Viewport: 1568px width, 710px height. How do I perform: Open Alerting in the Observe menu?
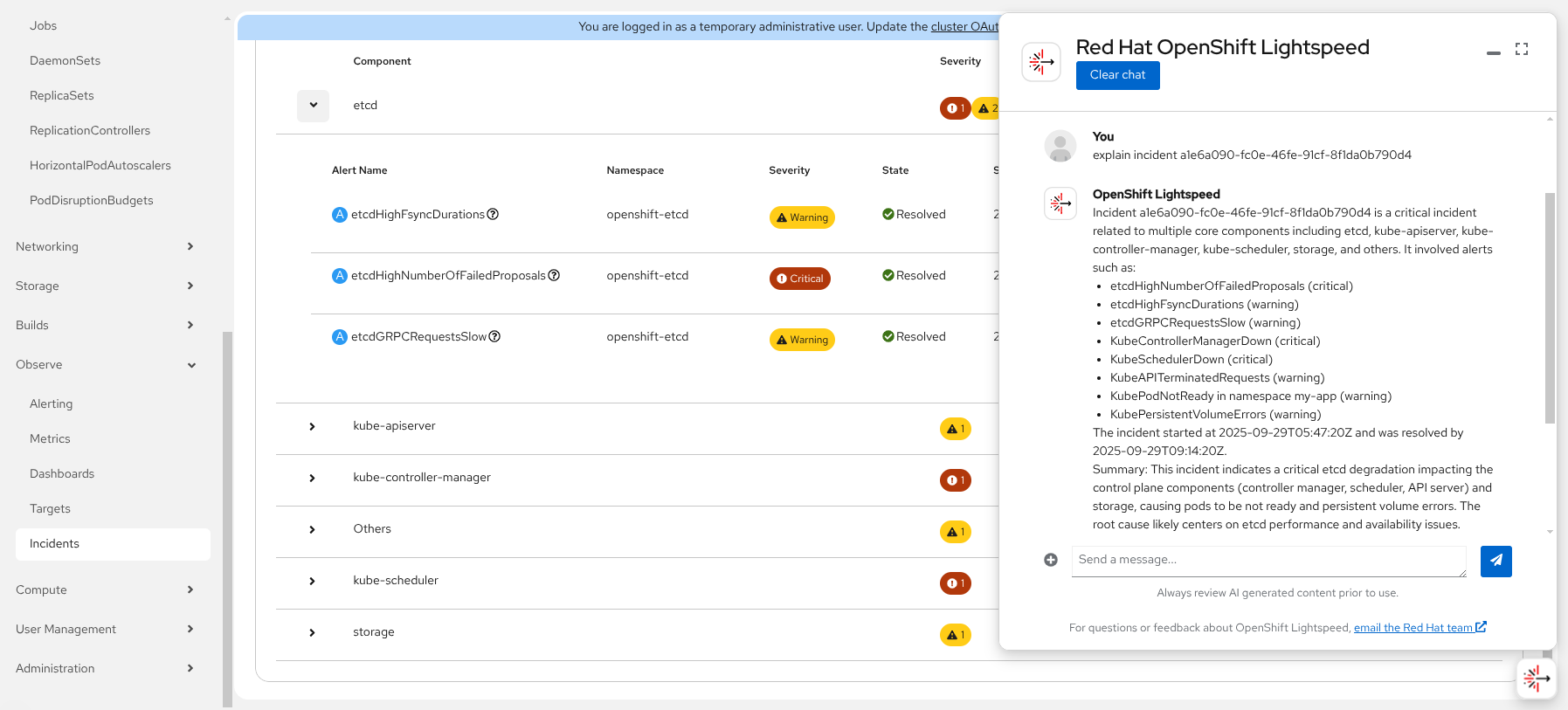coord(52,403)
